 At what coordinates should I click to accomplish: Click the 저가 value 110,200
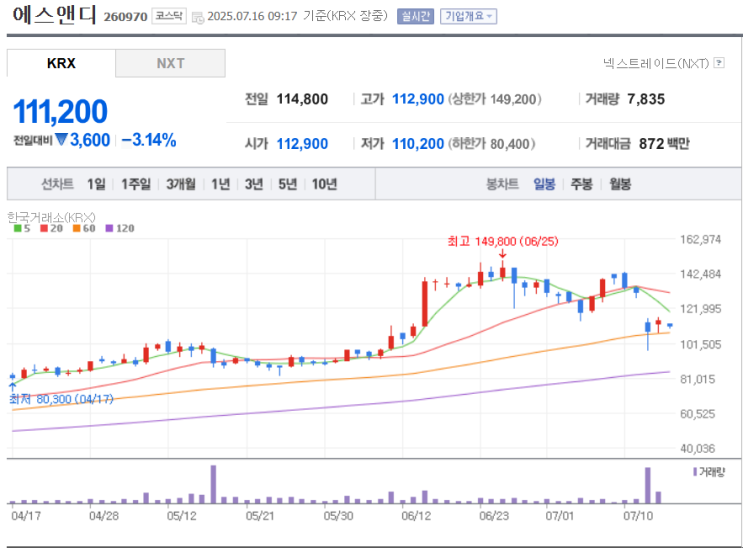coord(418,144)
